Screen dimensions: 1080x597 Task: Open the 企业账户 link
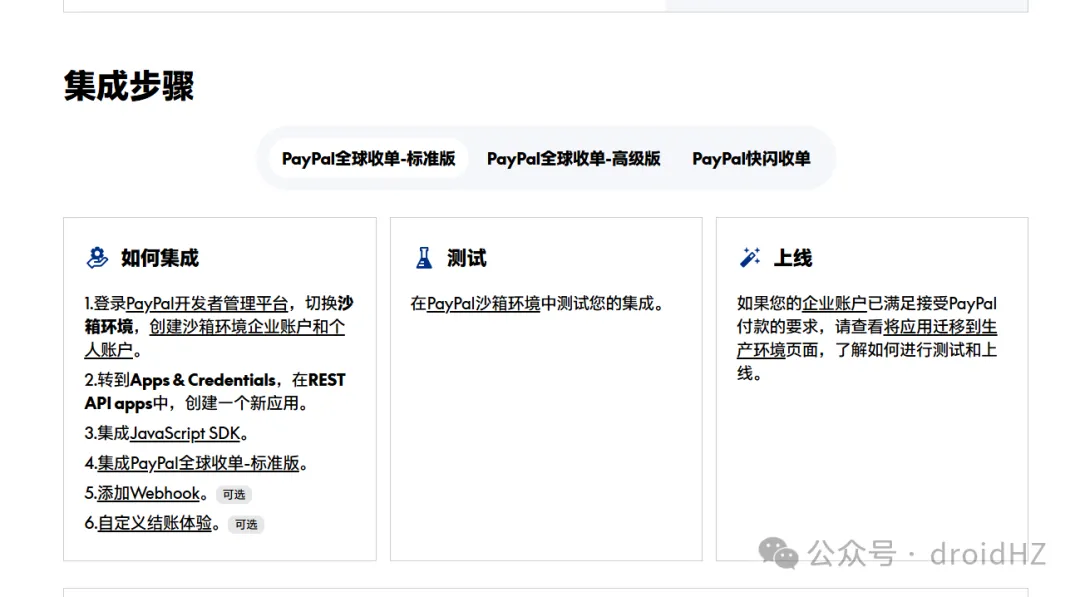(834, 304)
